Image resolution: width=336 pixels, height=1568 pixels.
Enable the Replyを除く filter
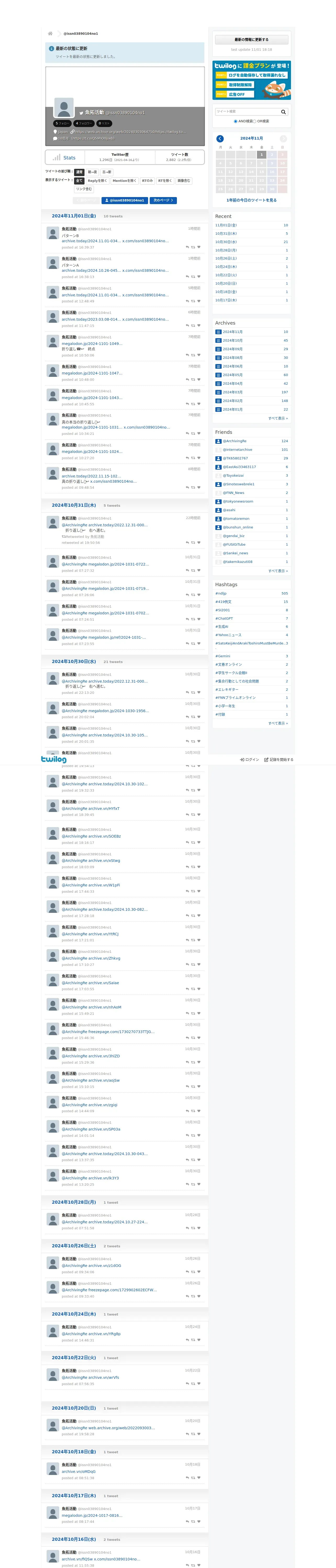coord(97,181)
